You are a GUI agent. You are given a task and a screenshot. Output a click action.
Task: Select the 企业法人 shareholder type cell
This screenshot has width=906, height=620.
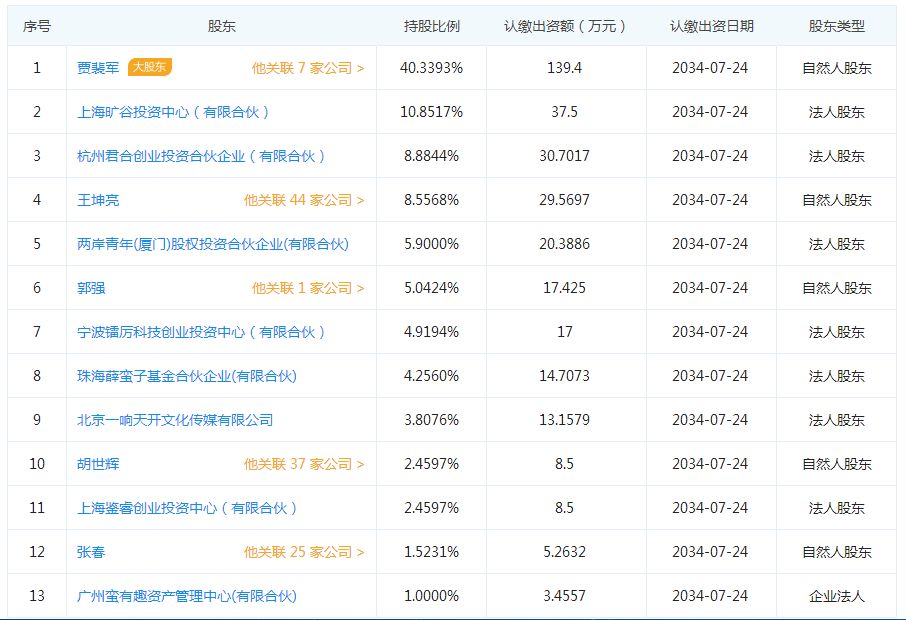tap(837, 596)
